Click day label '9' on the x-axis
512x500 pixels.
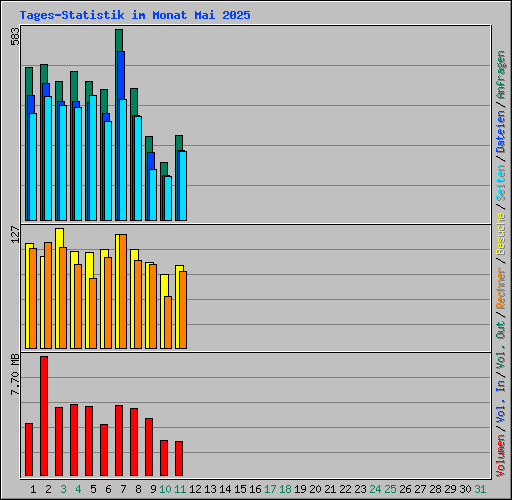(153, 489)
